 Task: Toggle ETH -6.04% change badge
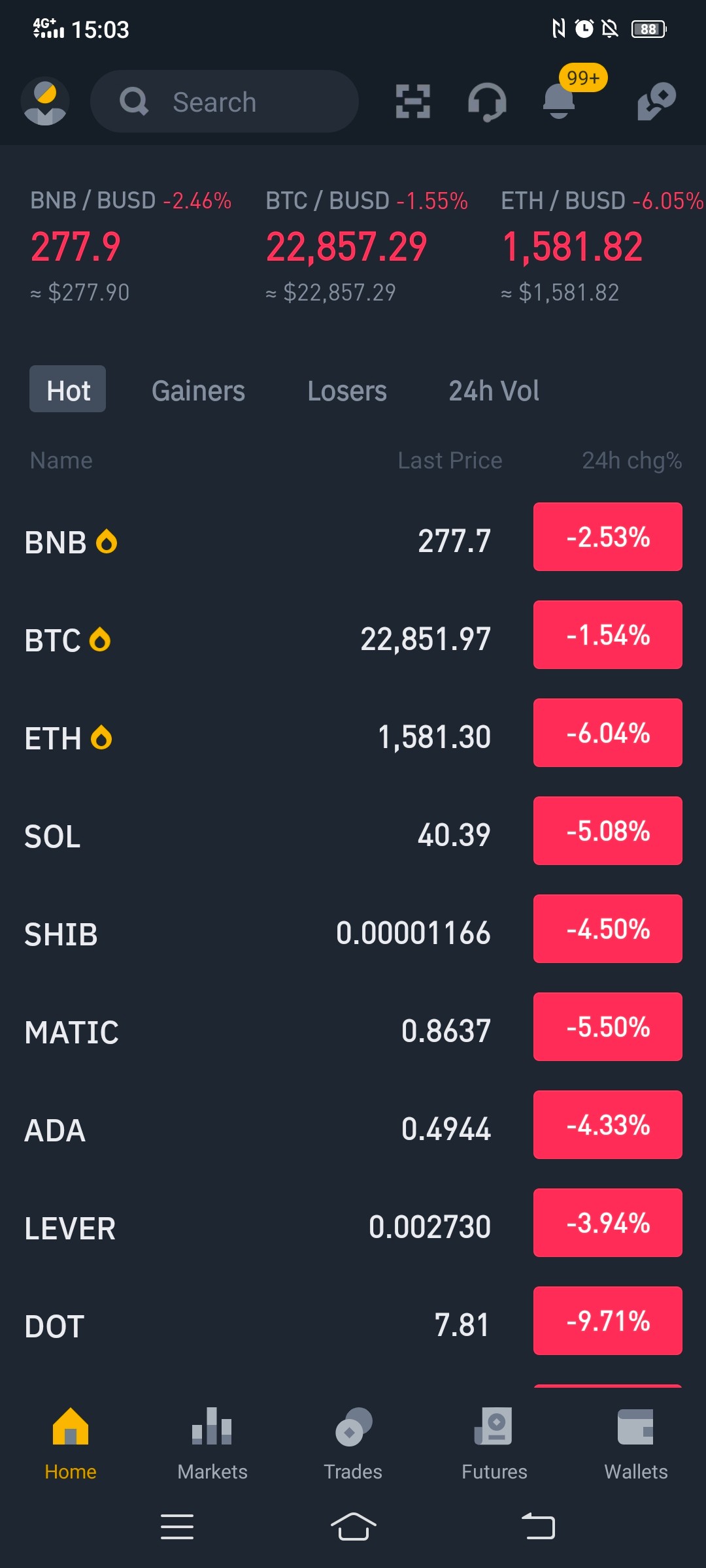click(608, 732)
